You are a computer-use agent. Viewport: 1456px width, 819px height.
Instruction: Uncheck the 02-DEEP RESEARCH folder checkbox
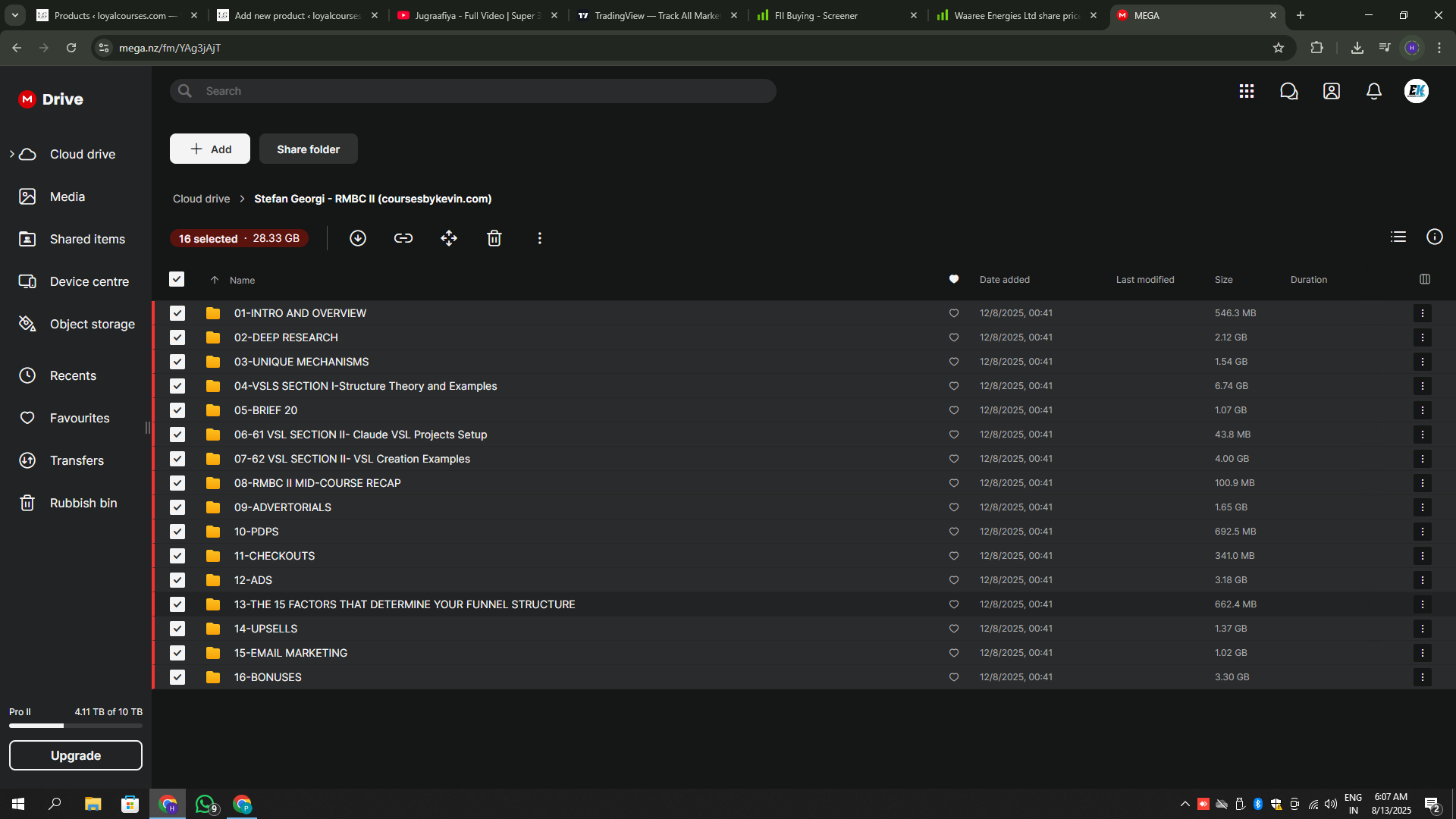177,337
